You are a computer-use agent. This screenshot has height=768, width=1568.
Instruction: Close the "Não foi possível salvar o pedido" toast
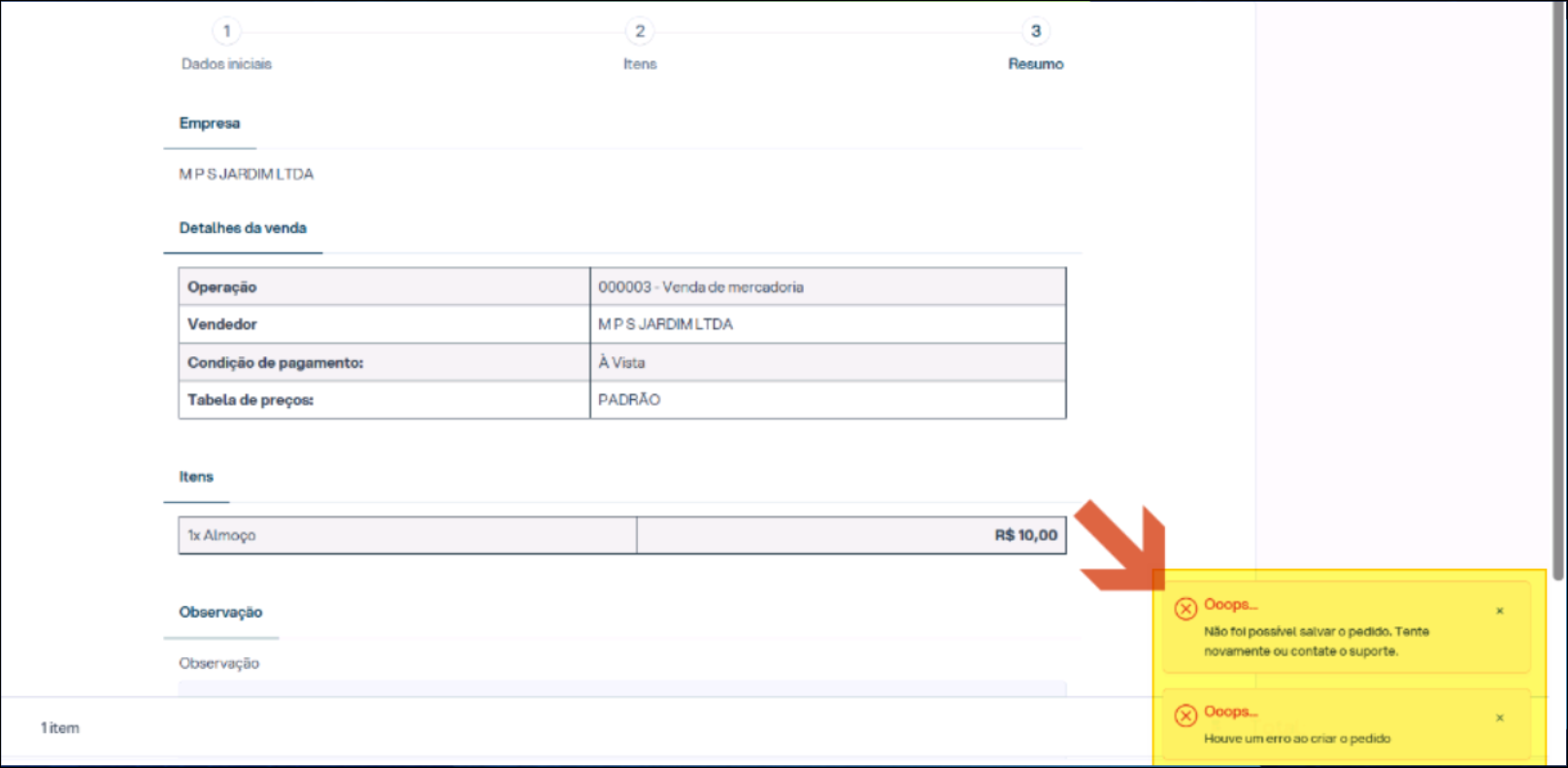[x=1500, y=611]
